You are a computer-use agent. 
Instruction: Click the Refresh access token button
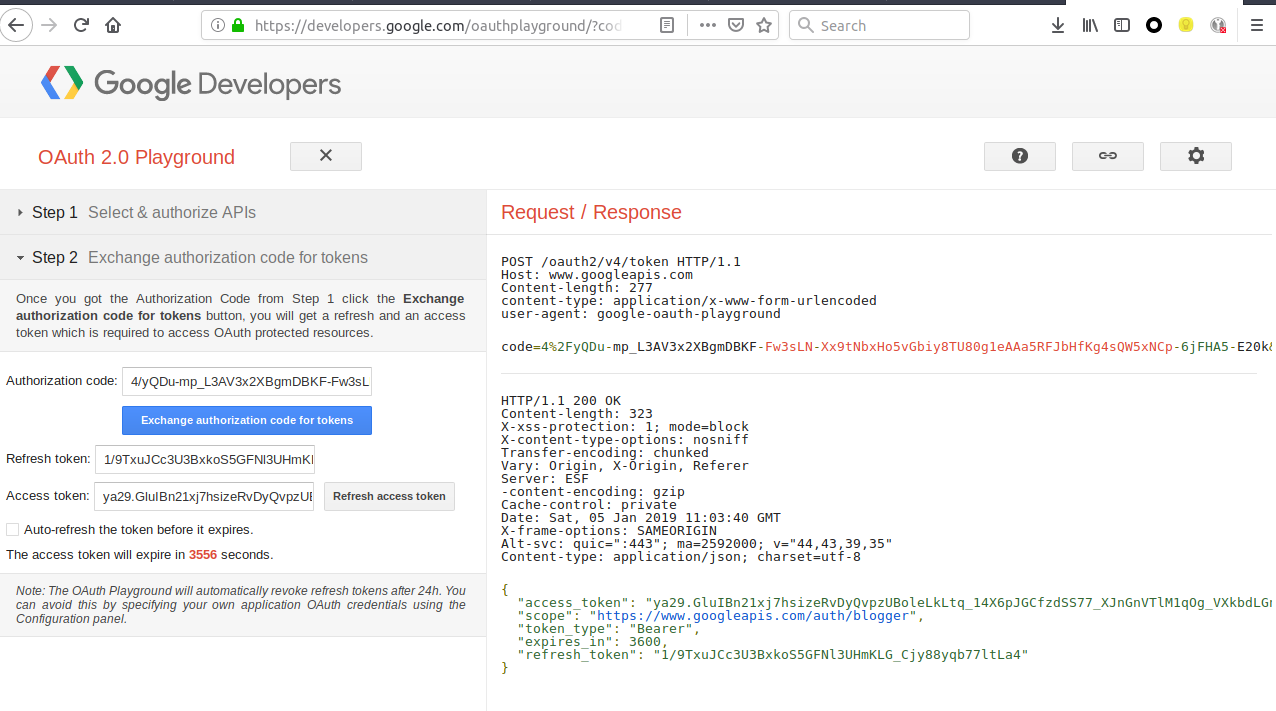tap(389, 496)
